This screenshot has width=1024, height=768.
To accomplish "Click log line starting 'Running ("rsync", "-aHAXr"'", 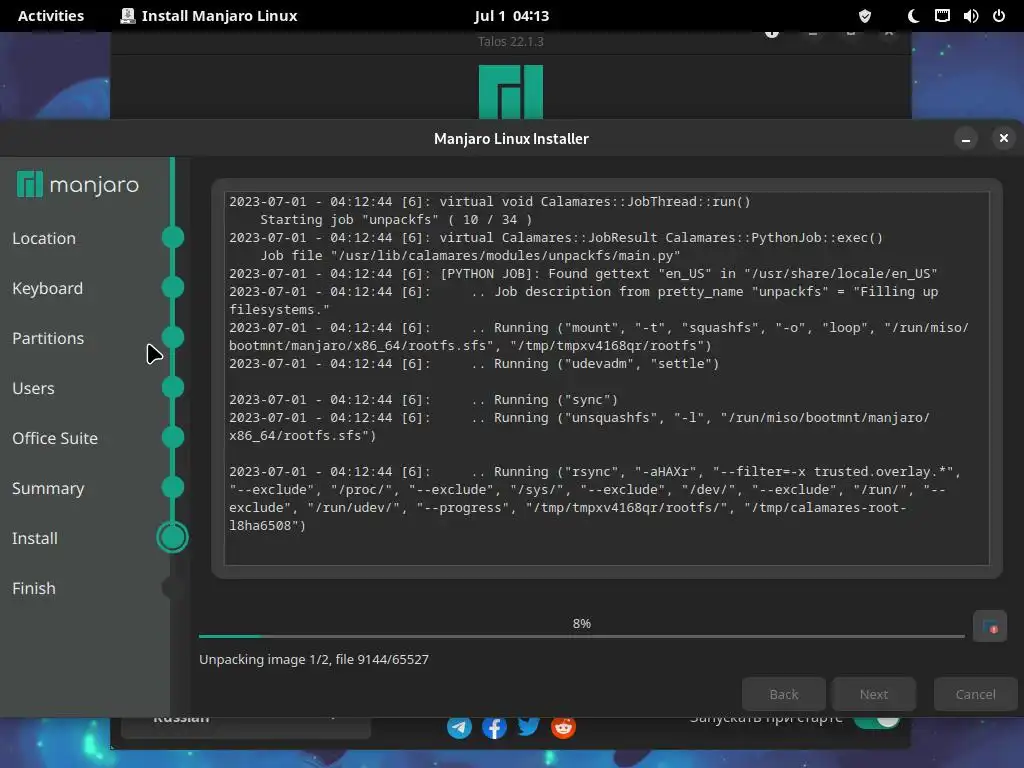I will pyautogui.click(x=595, y=498).
